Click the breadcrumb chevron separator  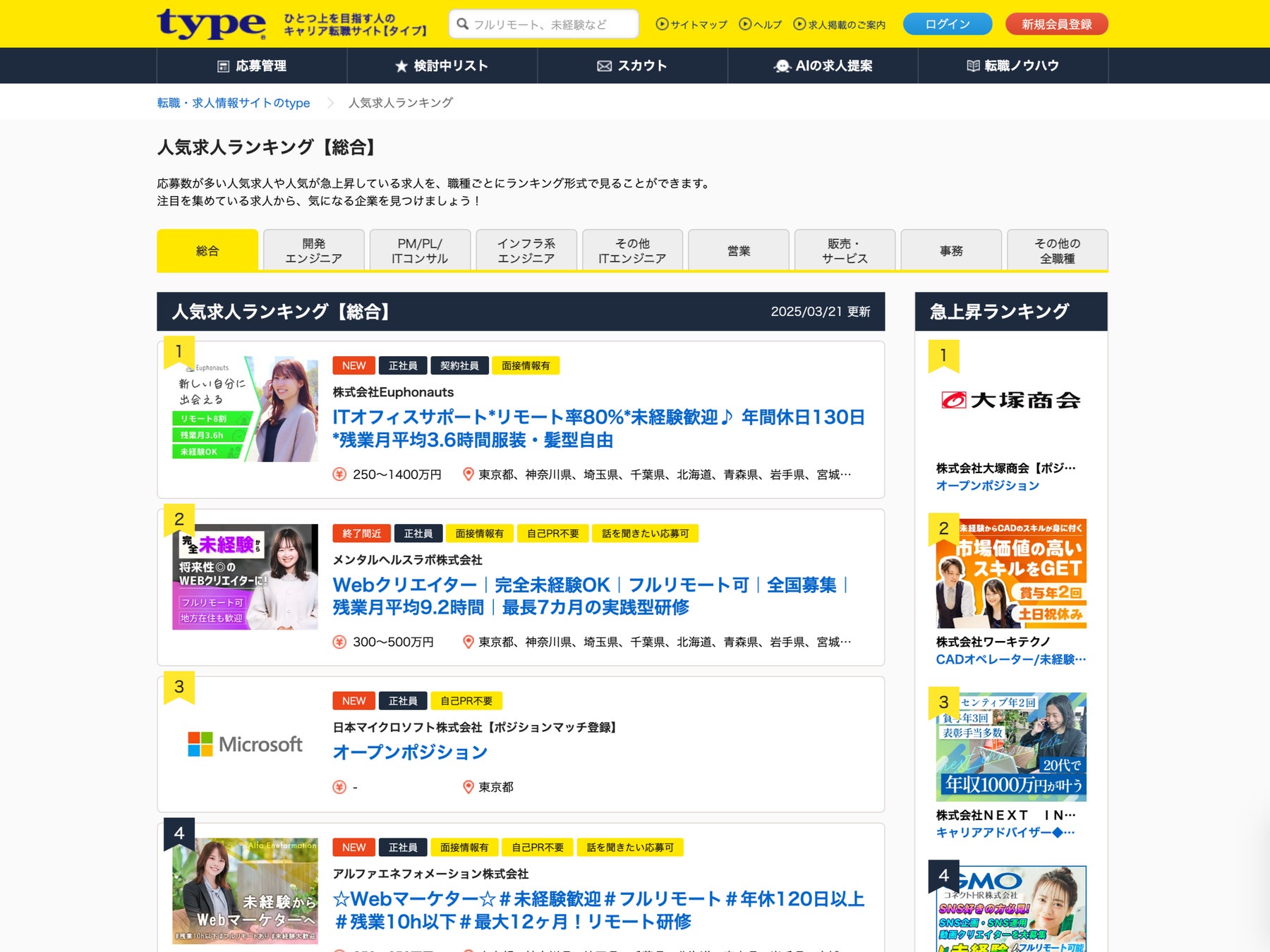(x=330, y=103)
